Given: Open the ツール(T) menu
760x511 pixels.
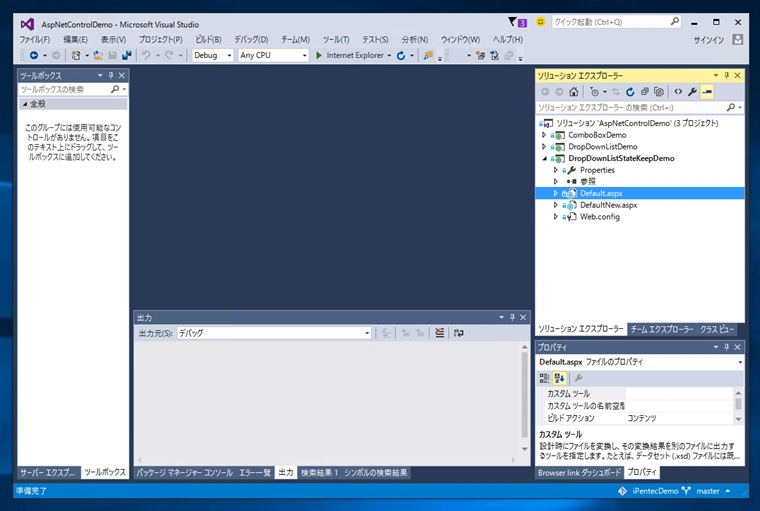Looking at the screenshot, I should [336, 40].
